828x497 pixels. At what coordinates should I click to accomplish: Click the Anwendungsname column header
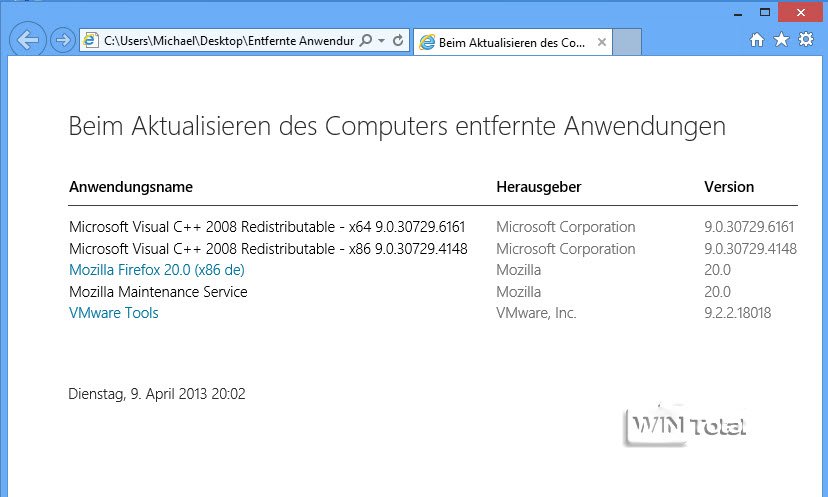pyautogui.click(x=131, y=187)
